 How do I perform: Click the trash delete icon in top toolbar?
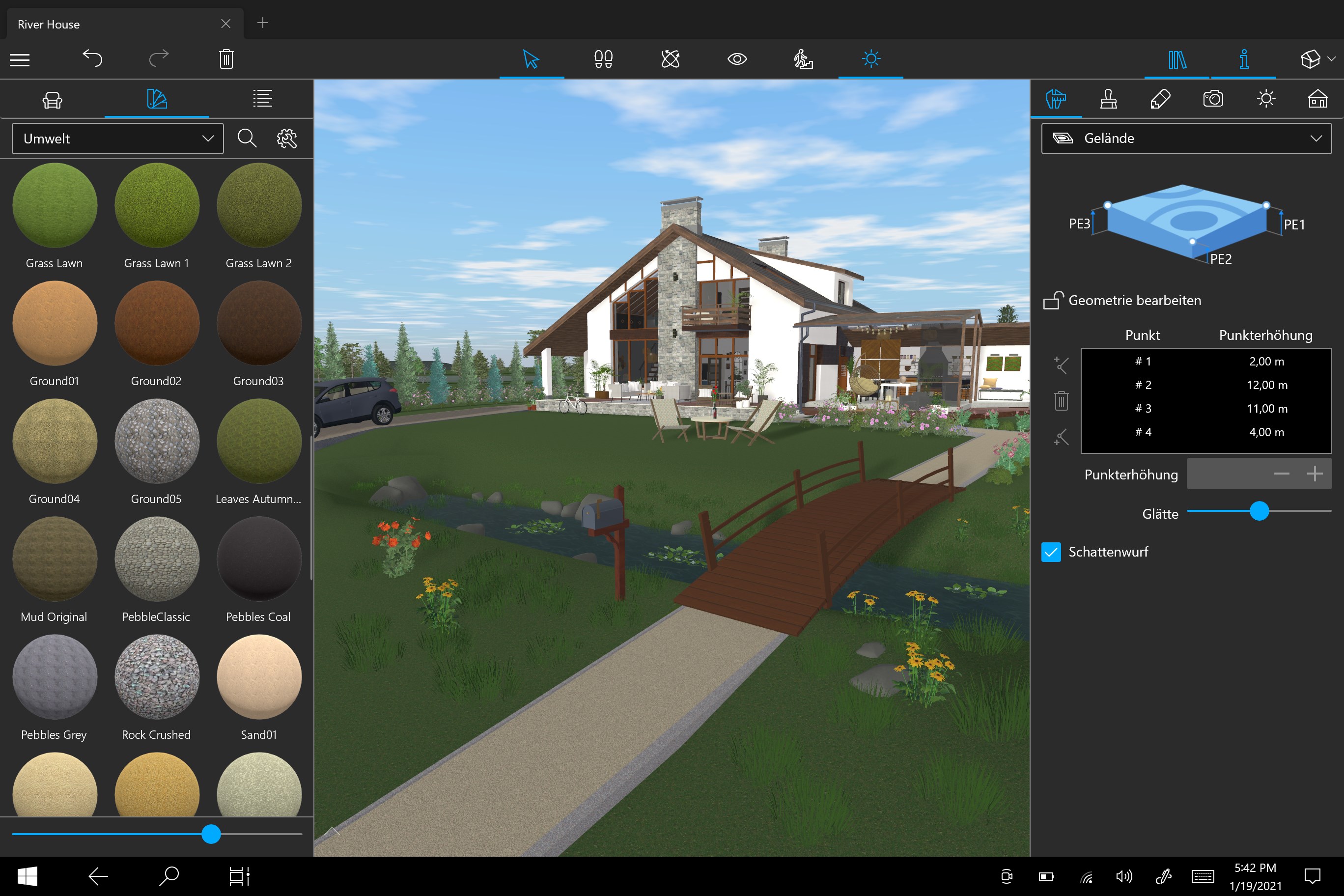(x=226, y=58)
